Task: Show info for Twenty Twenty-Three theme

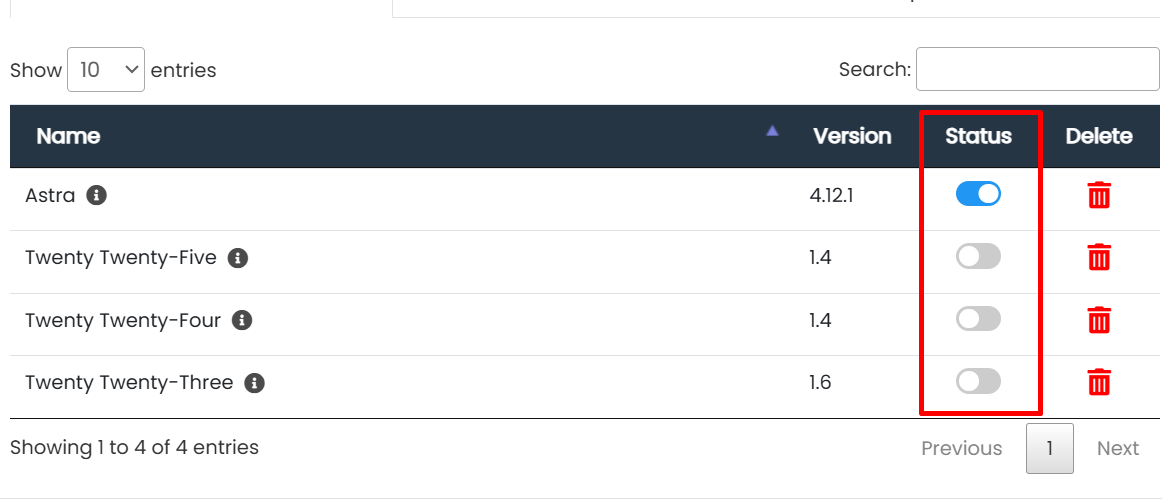Action: pyautogui.click(x=254, y=383)
